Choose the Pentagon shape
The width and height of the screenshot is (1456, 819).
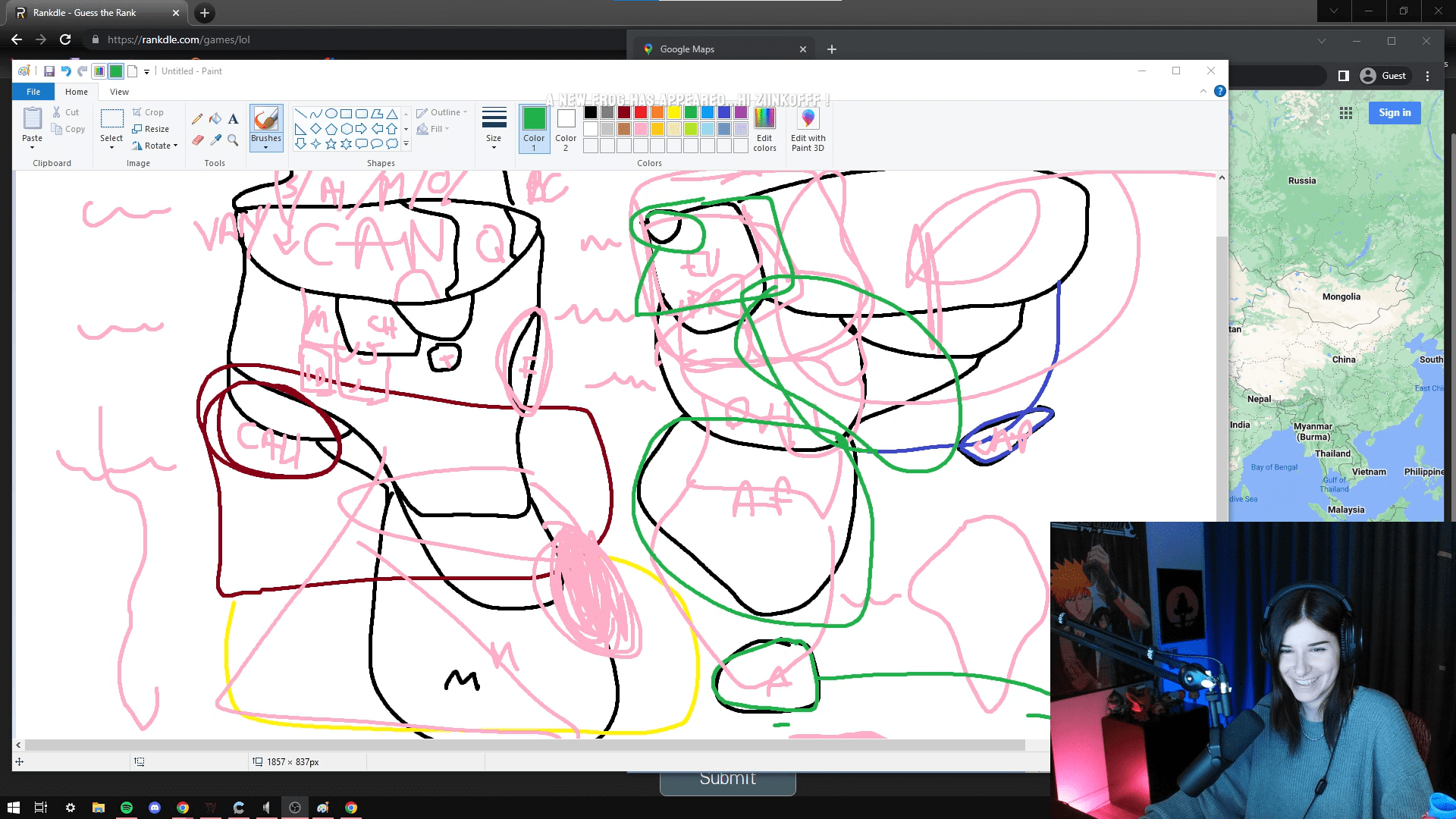[x=331, y=129]
